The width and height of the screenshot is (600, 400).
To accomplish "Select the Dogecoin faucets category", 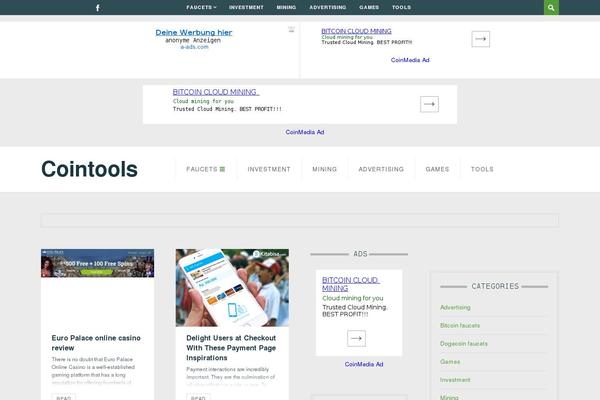I will 464,344.
